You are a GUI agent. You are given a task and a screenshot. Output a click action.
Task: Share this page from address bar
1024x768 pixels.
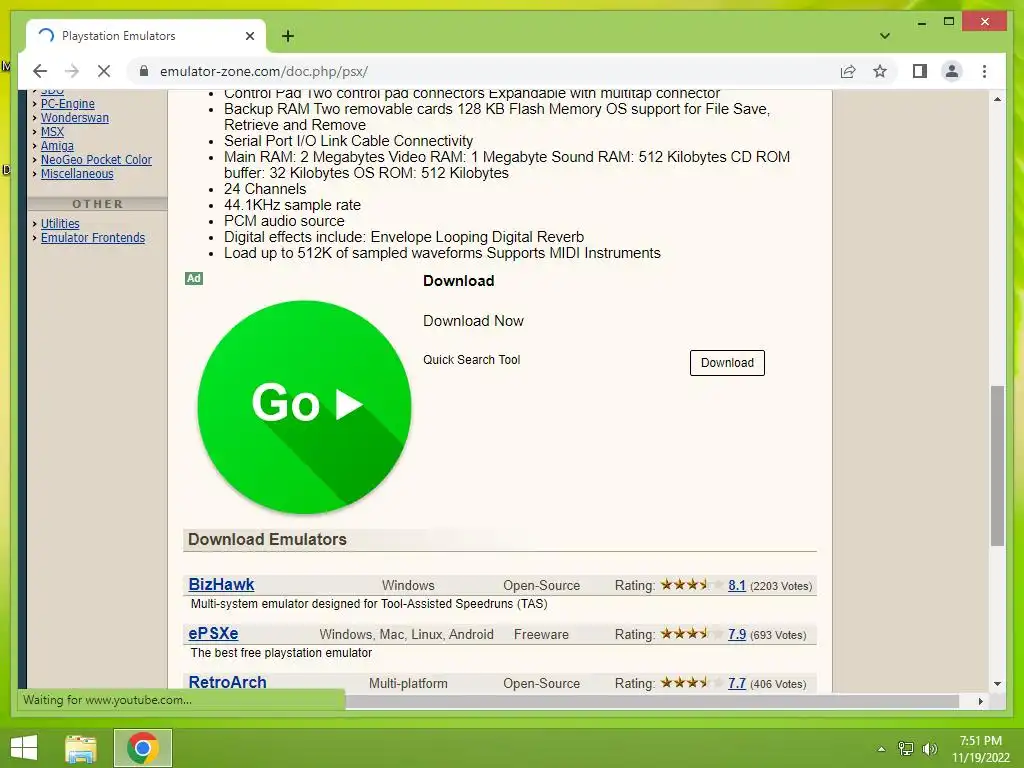848,71
